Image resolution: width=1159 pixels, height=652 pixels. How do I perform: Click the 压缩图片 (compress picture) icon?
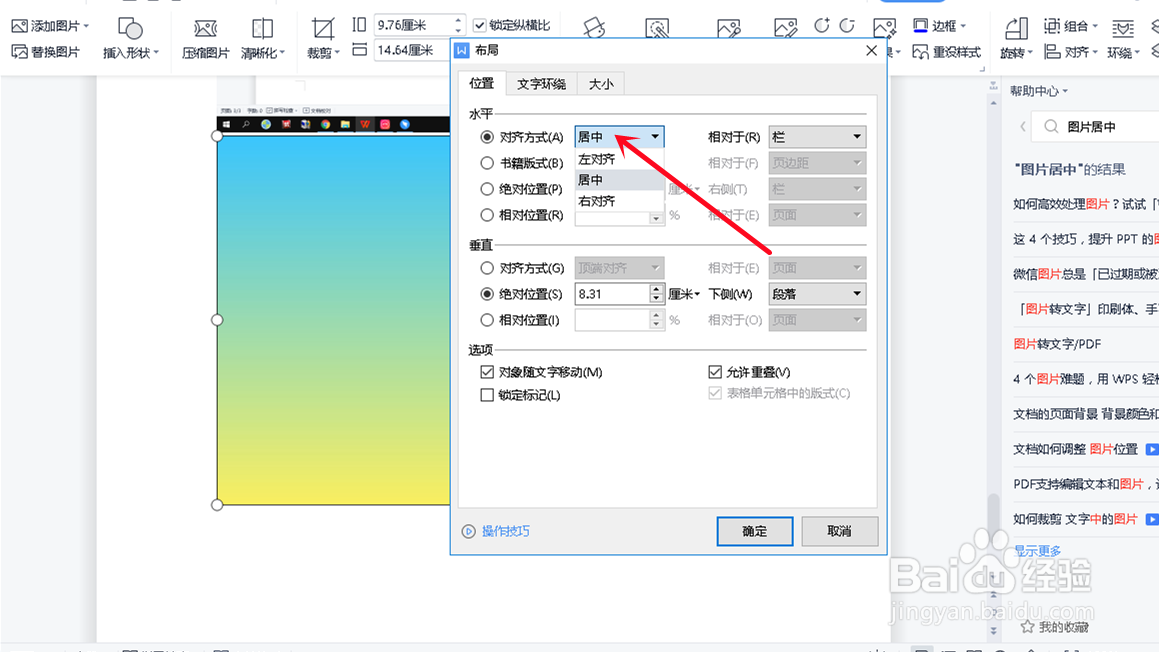[205, 29]
